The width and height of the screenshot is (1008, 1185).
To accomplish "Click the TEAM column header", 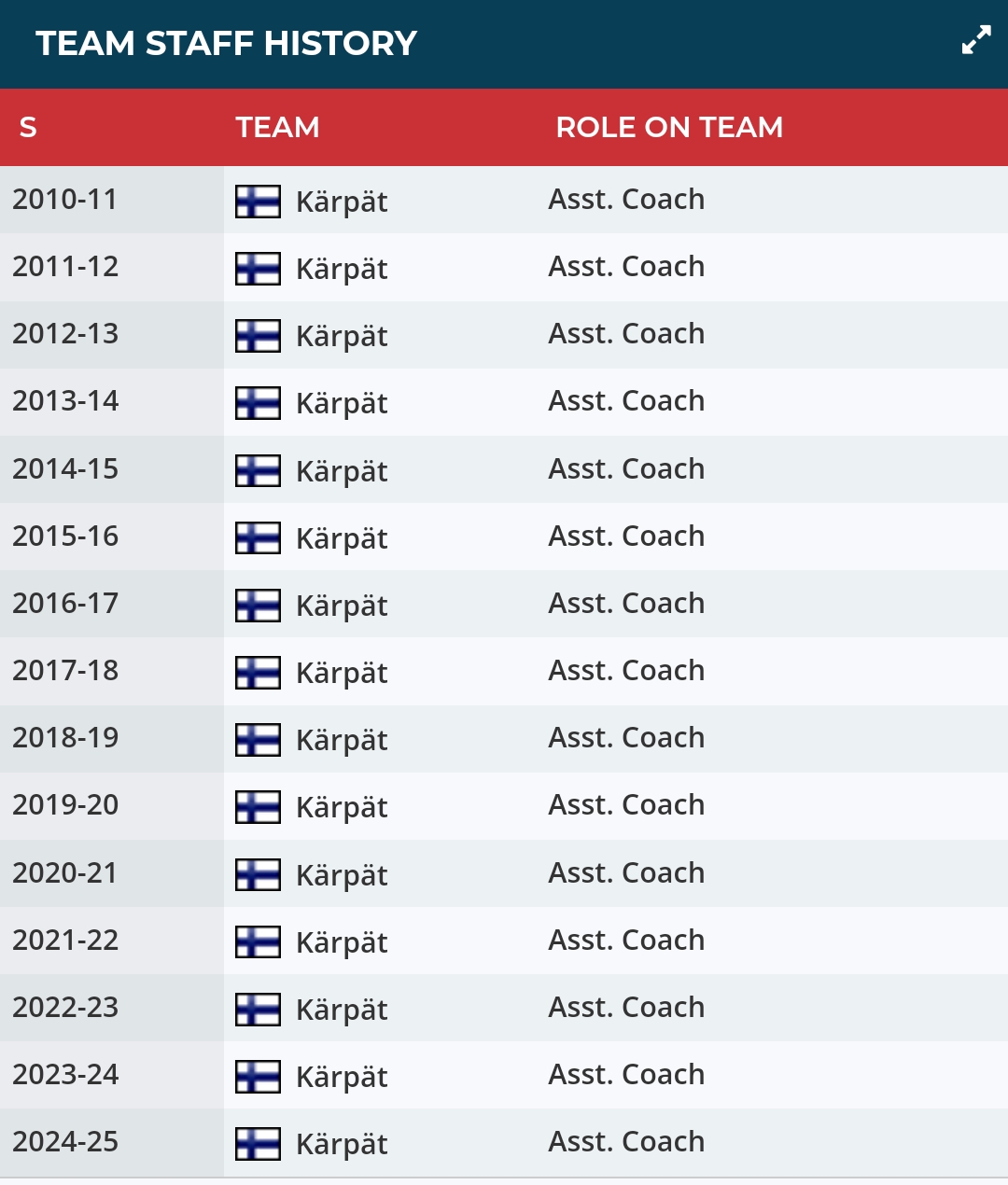I will (277, 127).
